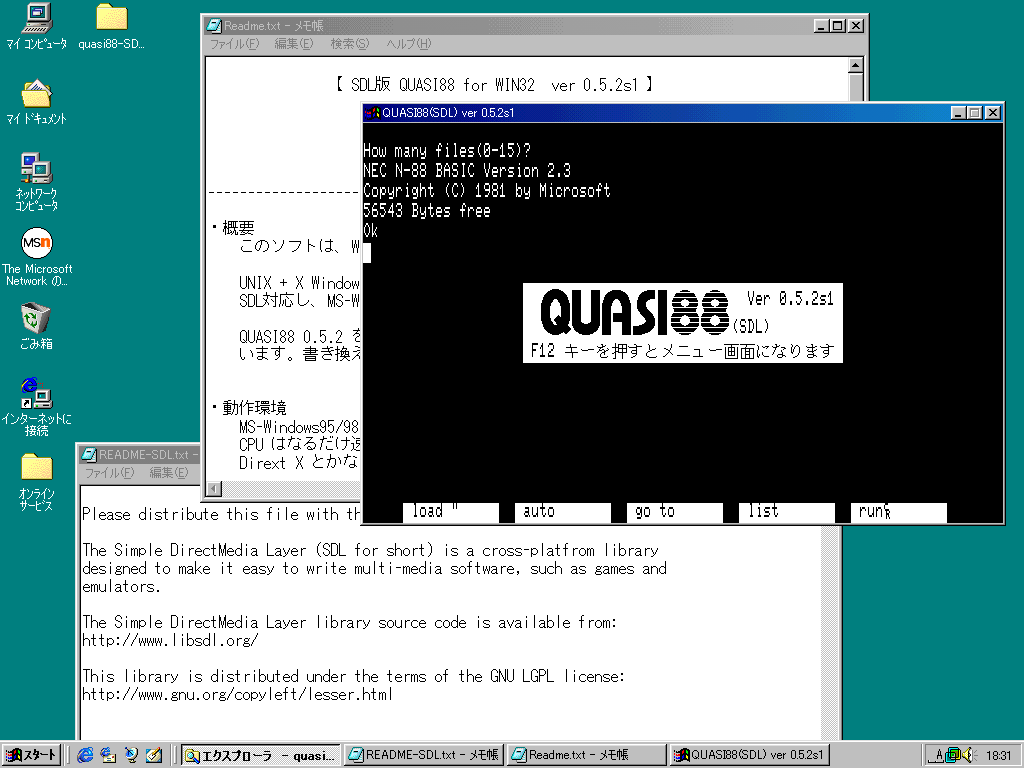
Task: Switch to Readme.txt - メモ帳 taskbar button
Action: tap(586, 755)
